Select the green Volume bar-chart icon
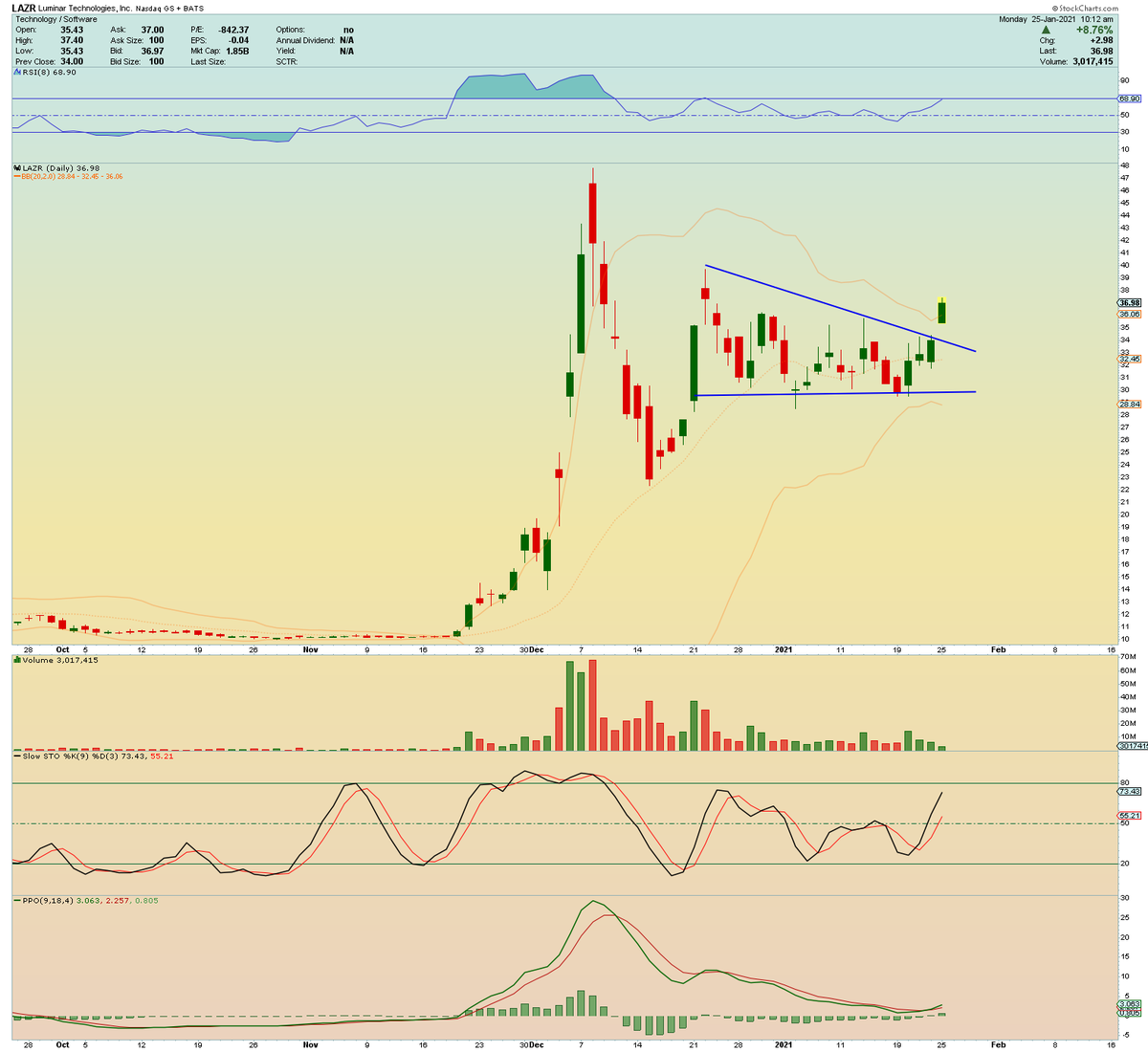The height and width of the screenshot is (1052, 1148). [15, 659]
